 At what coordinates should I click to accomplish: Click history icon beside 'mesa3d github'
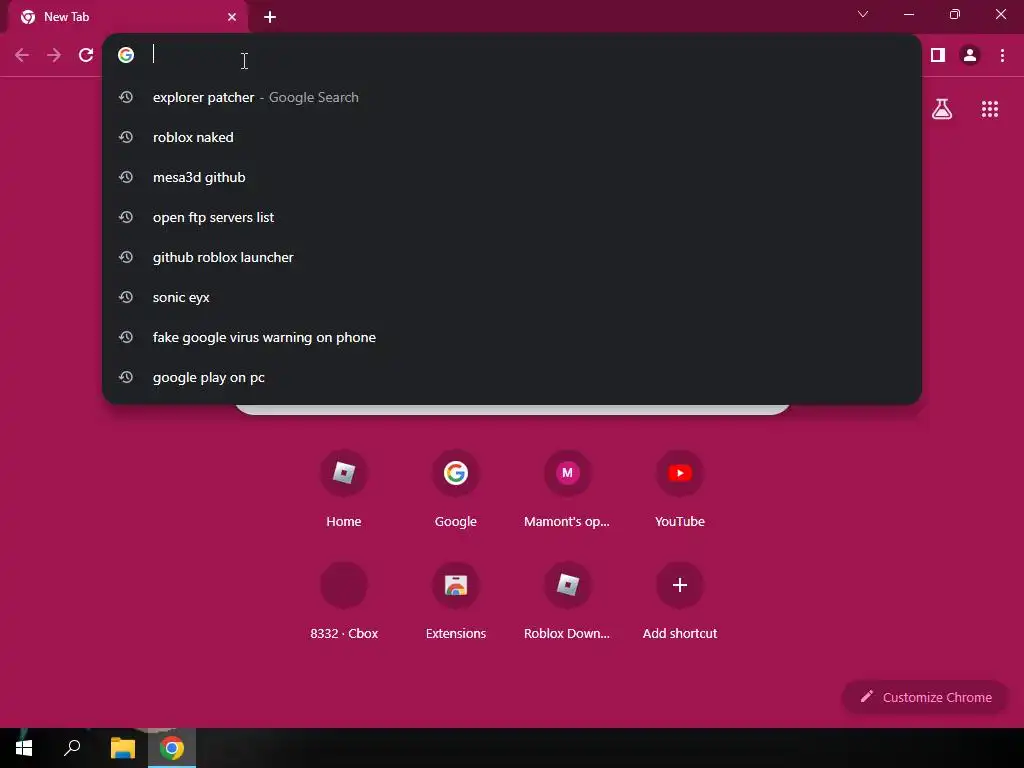(x=126, y=177)
